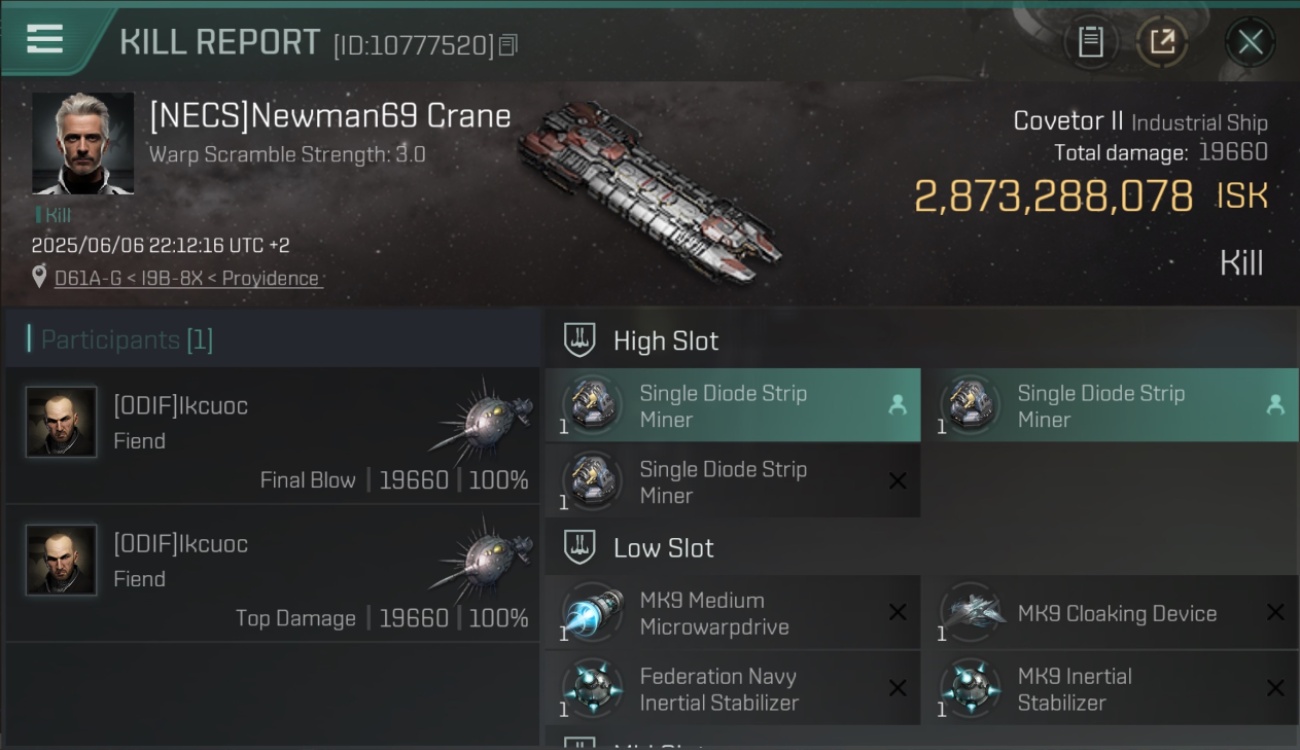The width and height of the screenshot is (1300, 750).
Task: Open the clipboard notes icon
Action: click(x=1090, y=42)
